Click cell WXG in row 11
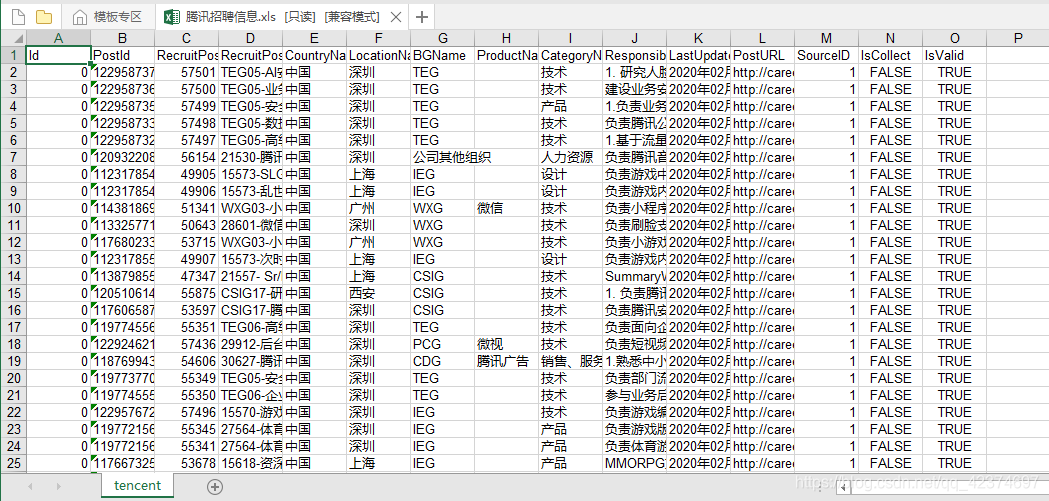This screenshot has height=501, width=1049. [442, 225]
